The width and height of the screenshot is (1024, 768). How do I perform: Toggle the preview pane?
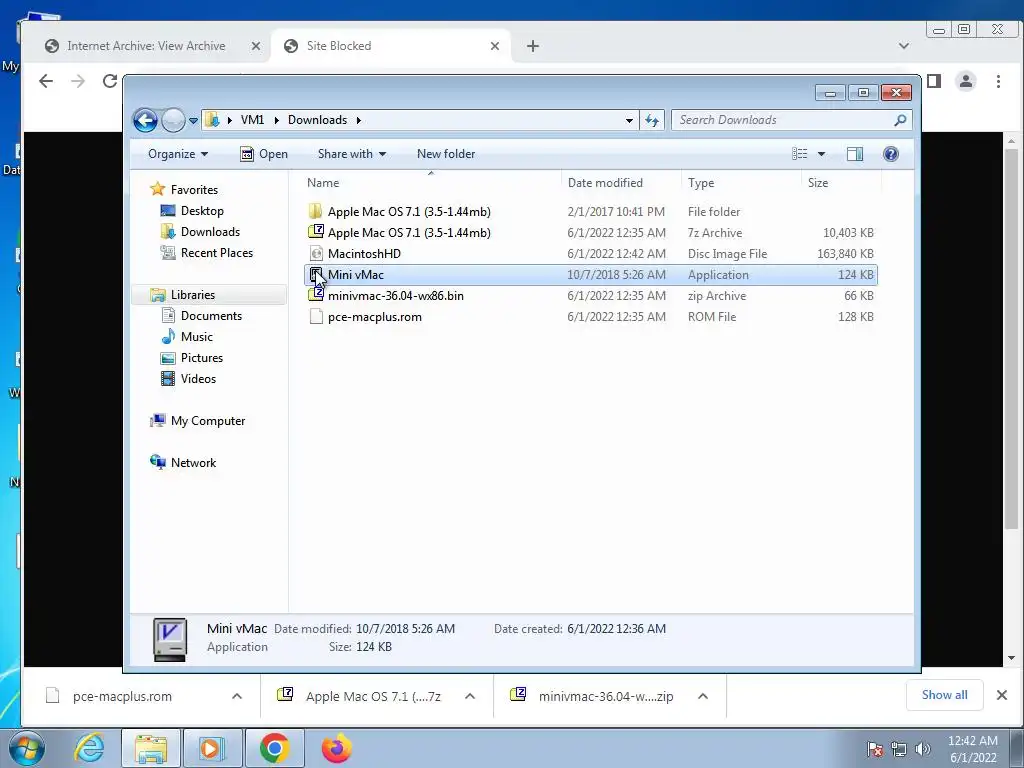pos(855,154)
